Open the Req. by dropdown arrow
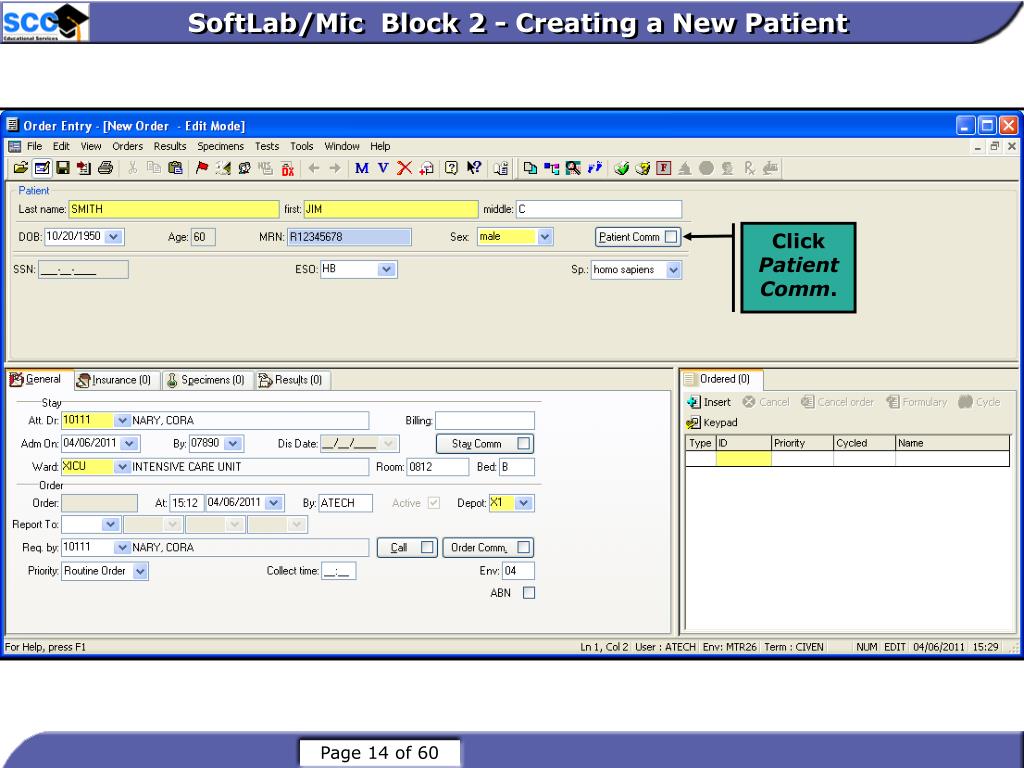Screen dimensions: 1024x768 122,547
